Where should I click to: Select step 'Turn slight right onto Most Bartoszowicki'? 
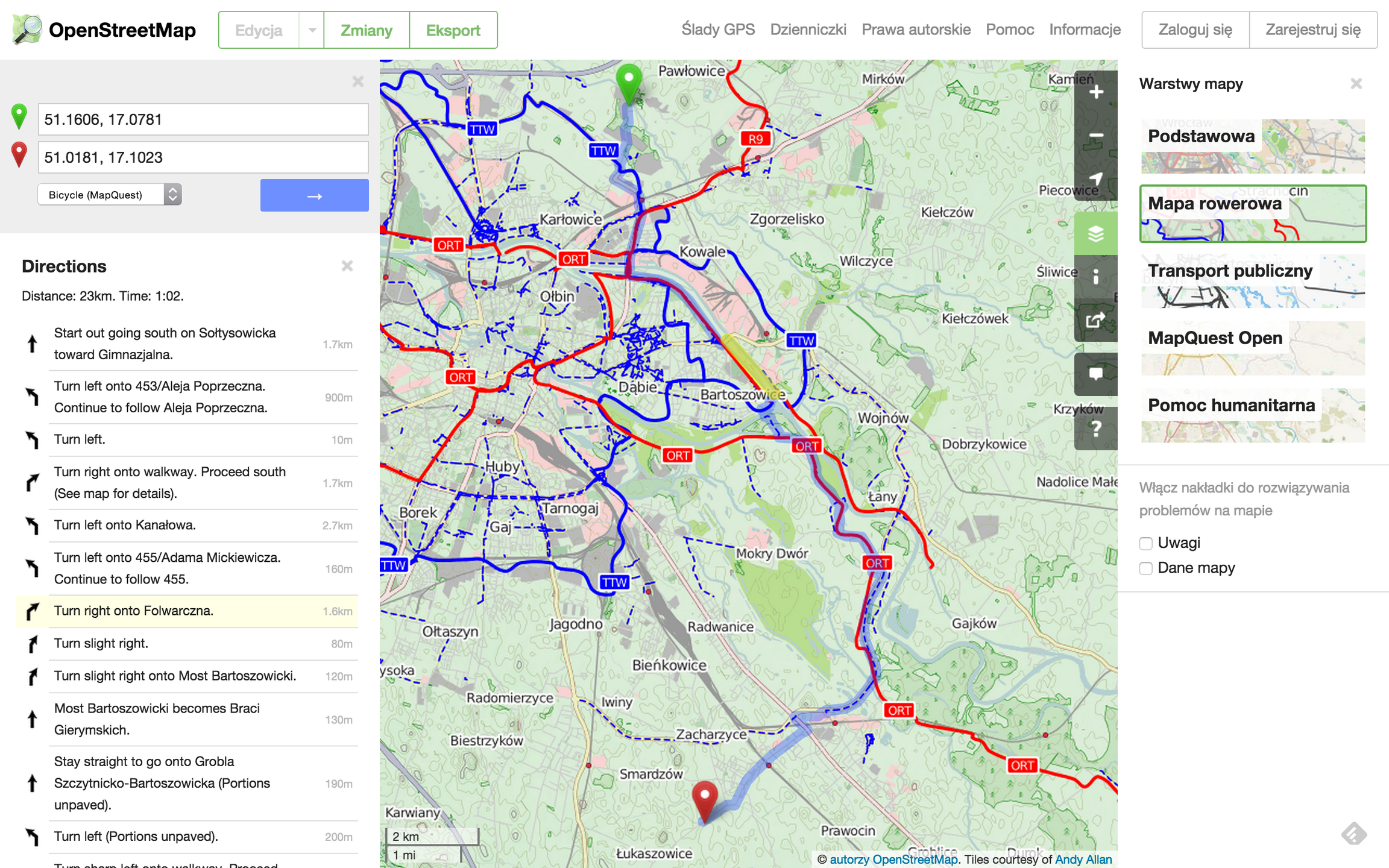click(188, 676)
